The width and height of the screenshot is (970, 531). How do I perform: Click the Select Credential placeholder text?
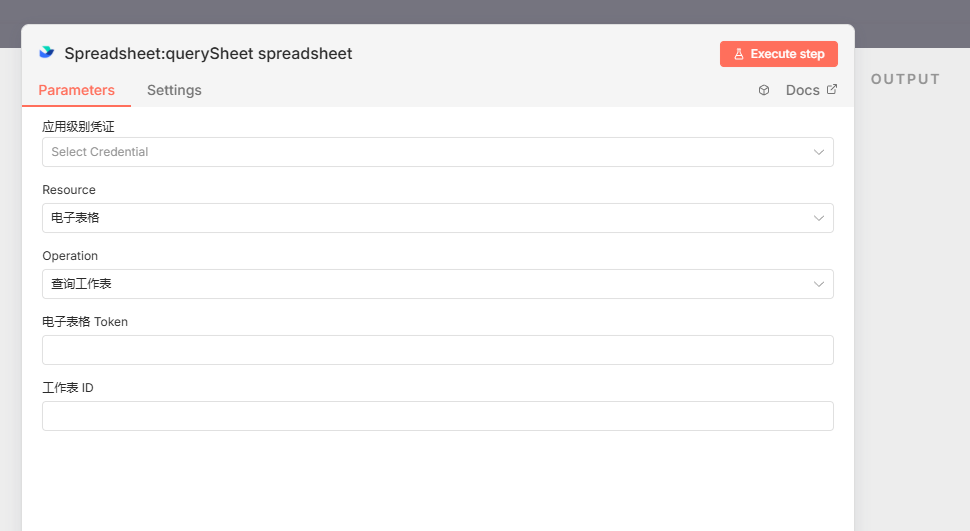pos(100,152)
